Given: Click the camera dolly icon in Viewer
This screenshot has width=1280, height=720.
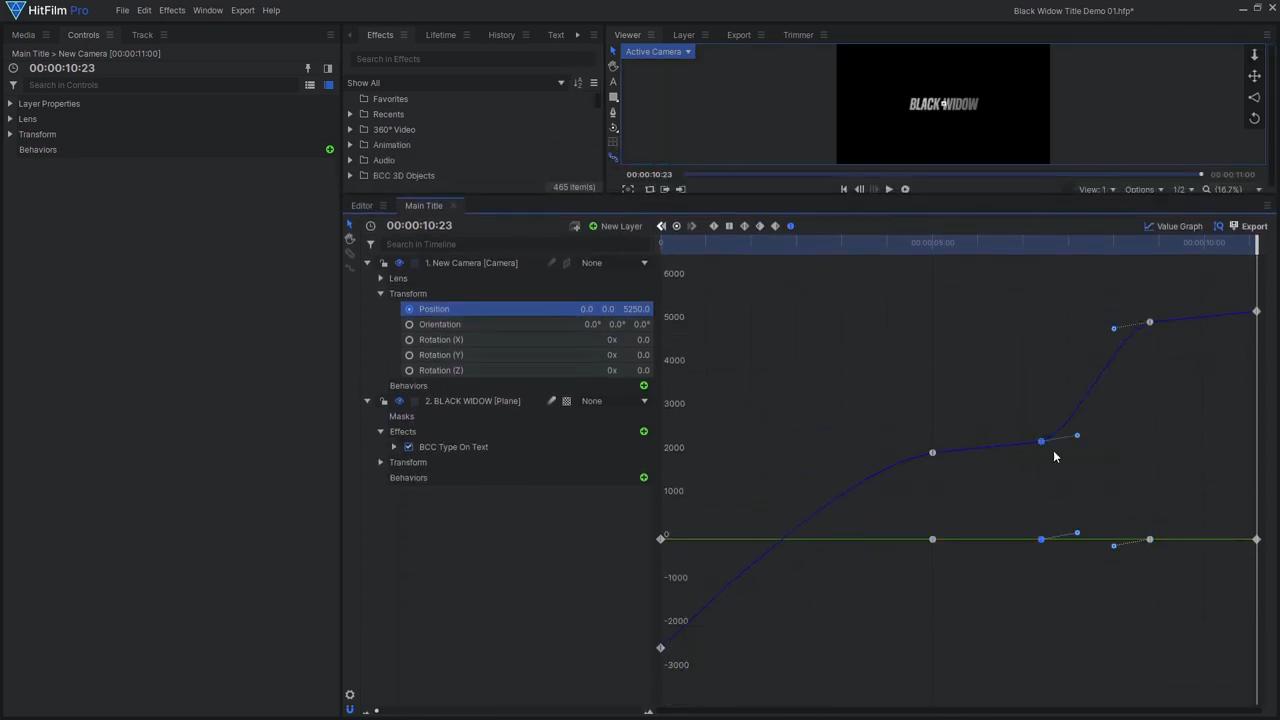Looking at the screenshot, I should (x=1254, y=54).
